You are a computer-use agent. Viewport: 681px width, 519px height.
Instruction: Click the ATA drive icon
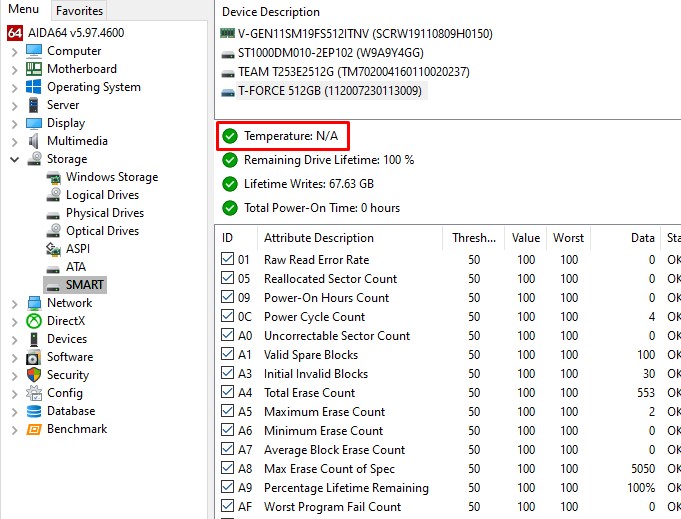point(53,268)
